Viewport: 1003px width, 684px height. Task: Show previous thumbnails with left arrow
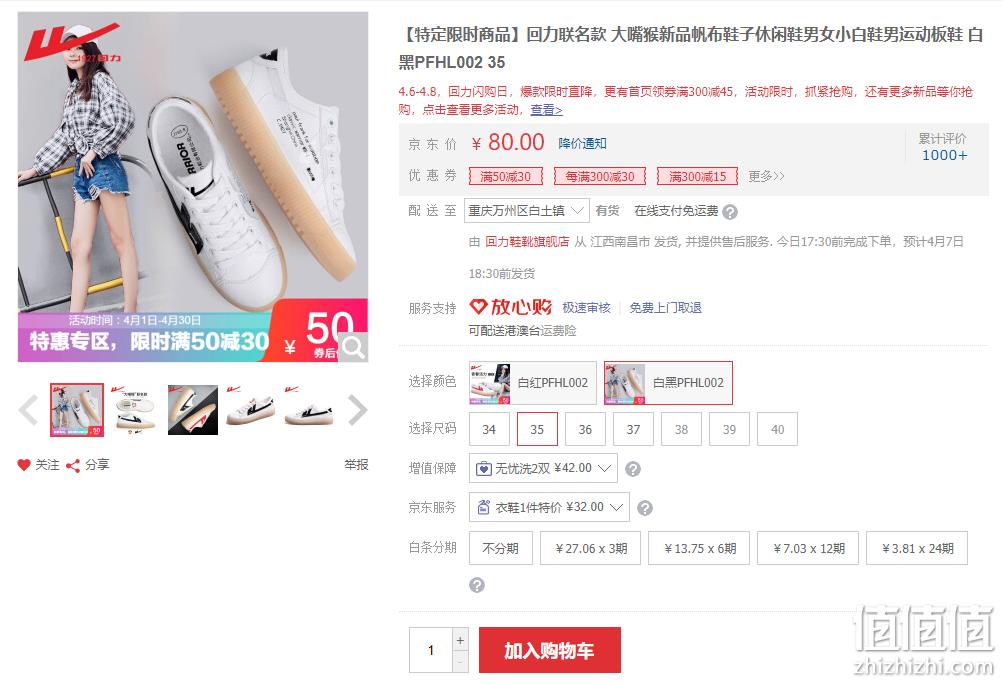coord(29,410)
